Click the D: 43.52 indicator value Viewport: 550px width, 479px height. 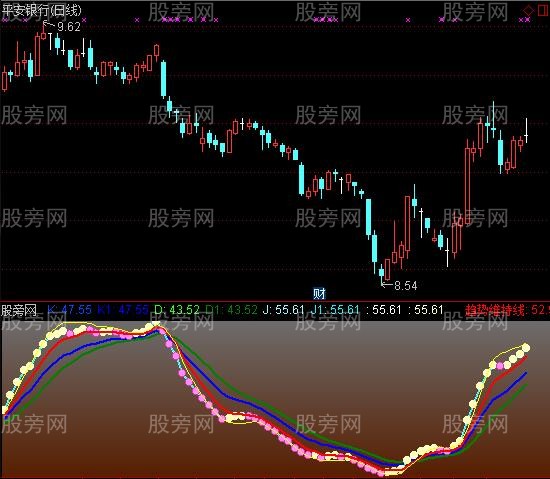pos(177,310)
